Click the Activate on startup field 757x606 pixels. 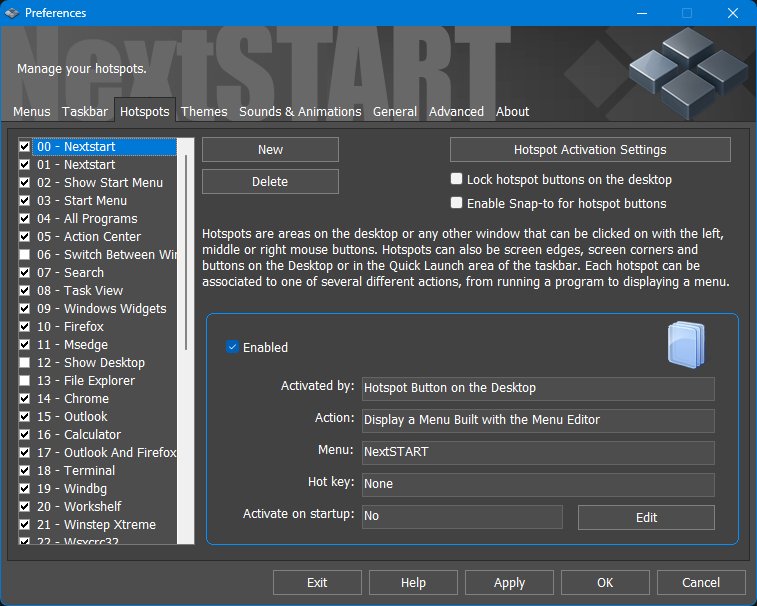[462, 516]
